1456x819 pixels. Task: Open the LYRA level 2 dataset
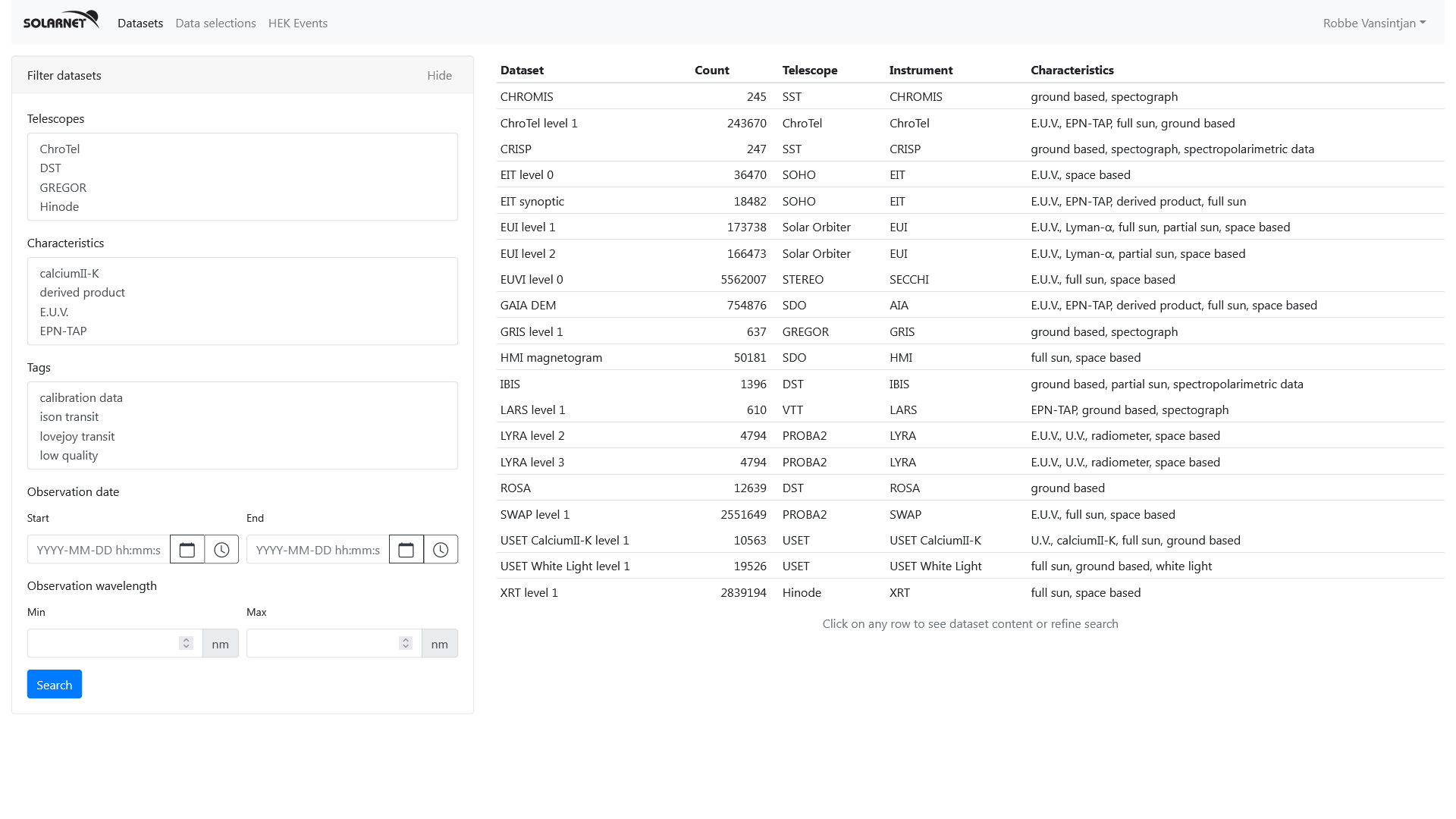970,435
